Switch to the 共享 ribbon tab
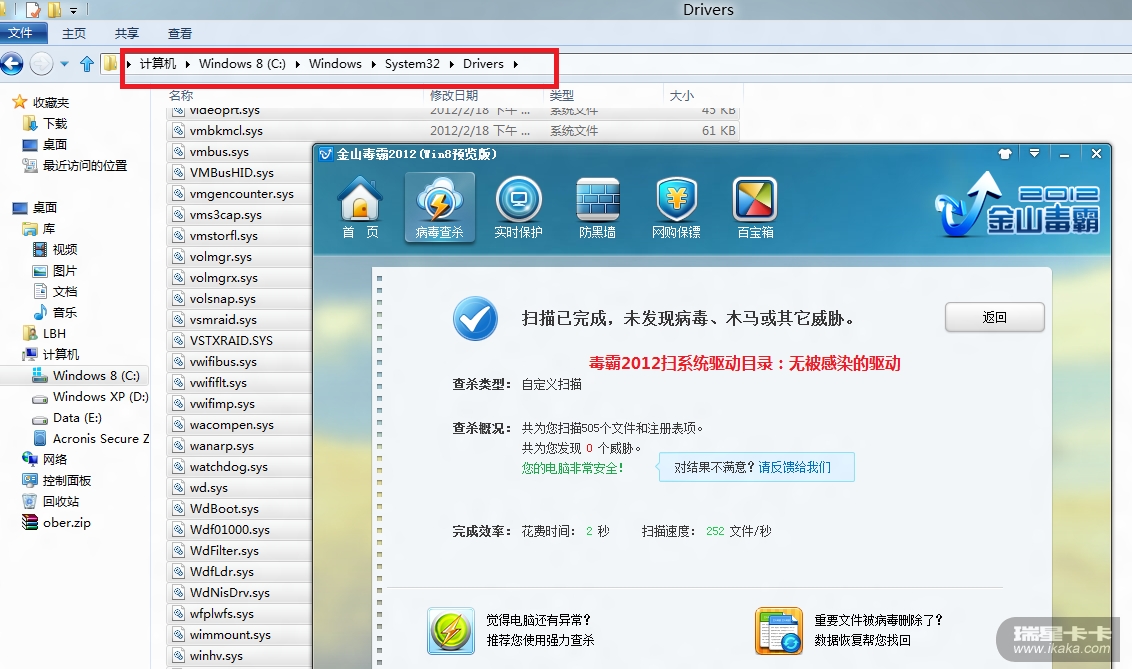The width and height of the screenshot is (1132, 669). (126, 33)
